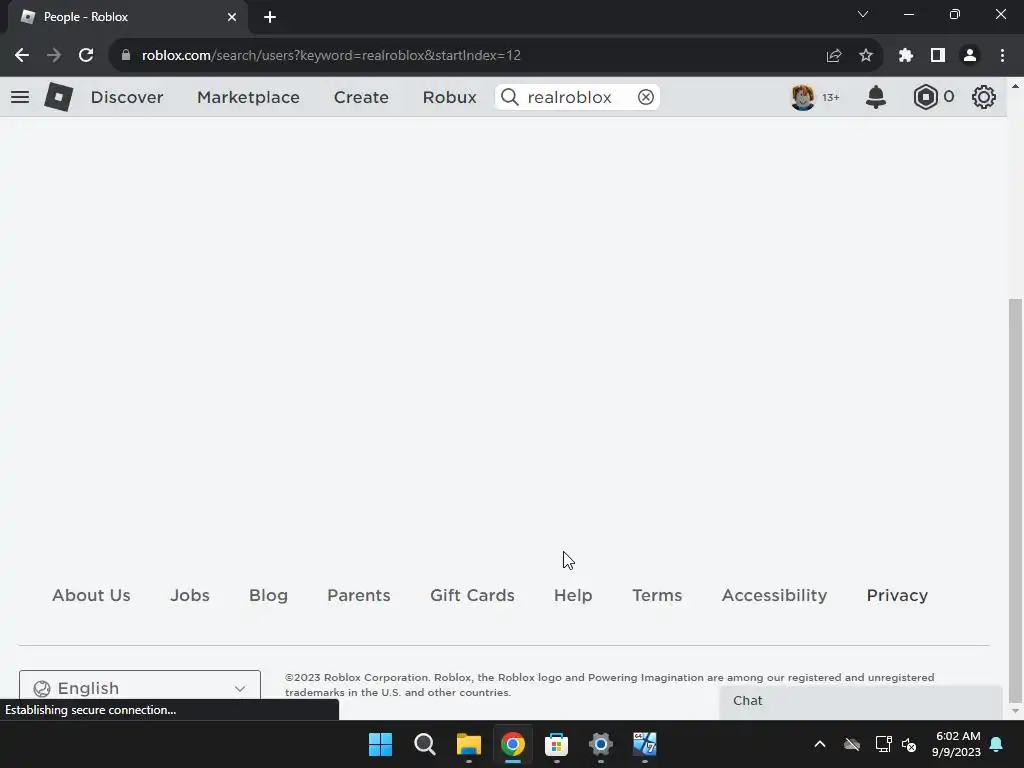Select the People - Roblox tab
The height and width of the screenshot is (768, 1024).
pos(127,17)
